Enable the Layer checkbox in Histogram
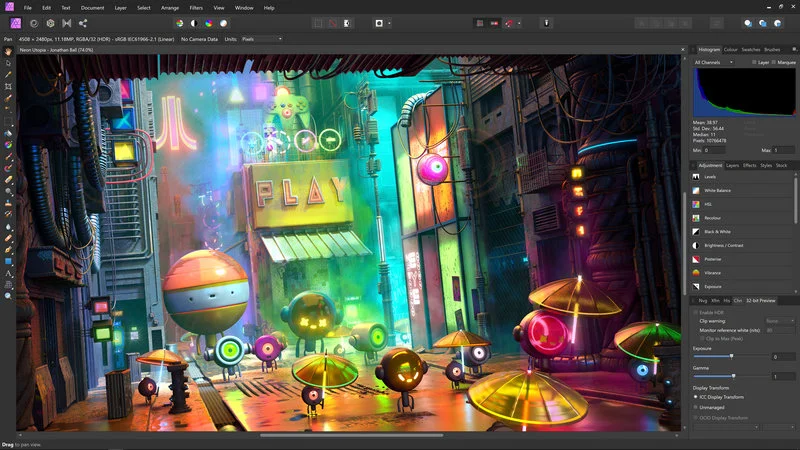The height and width of the screenshot is (450, 800). pyautogui.click(x=755, y=62)
